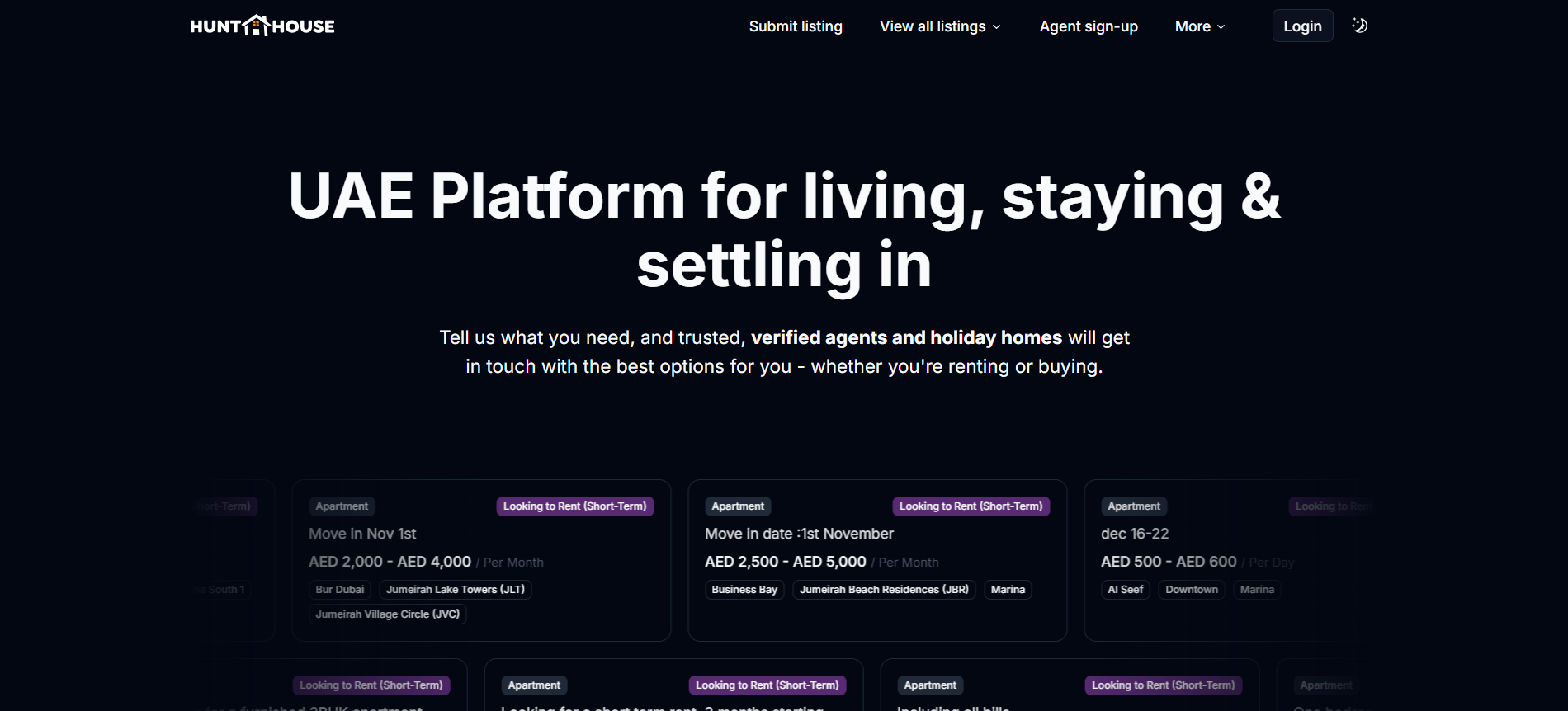Click the Jumeirah Lake Towers (JLT) tag
1568x711 pixels.
(x=455, y=589)
